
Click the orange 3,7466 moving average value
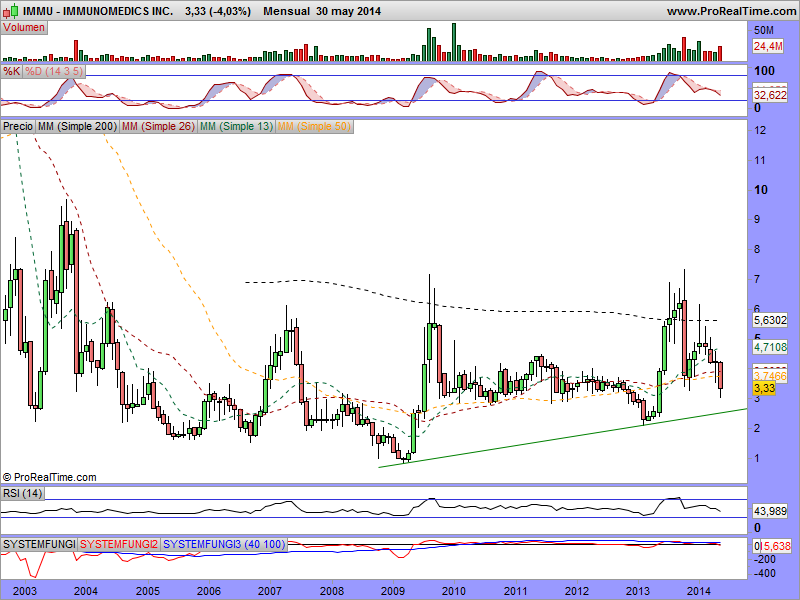click(x=770, y=376)
